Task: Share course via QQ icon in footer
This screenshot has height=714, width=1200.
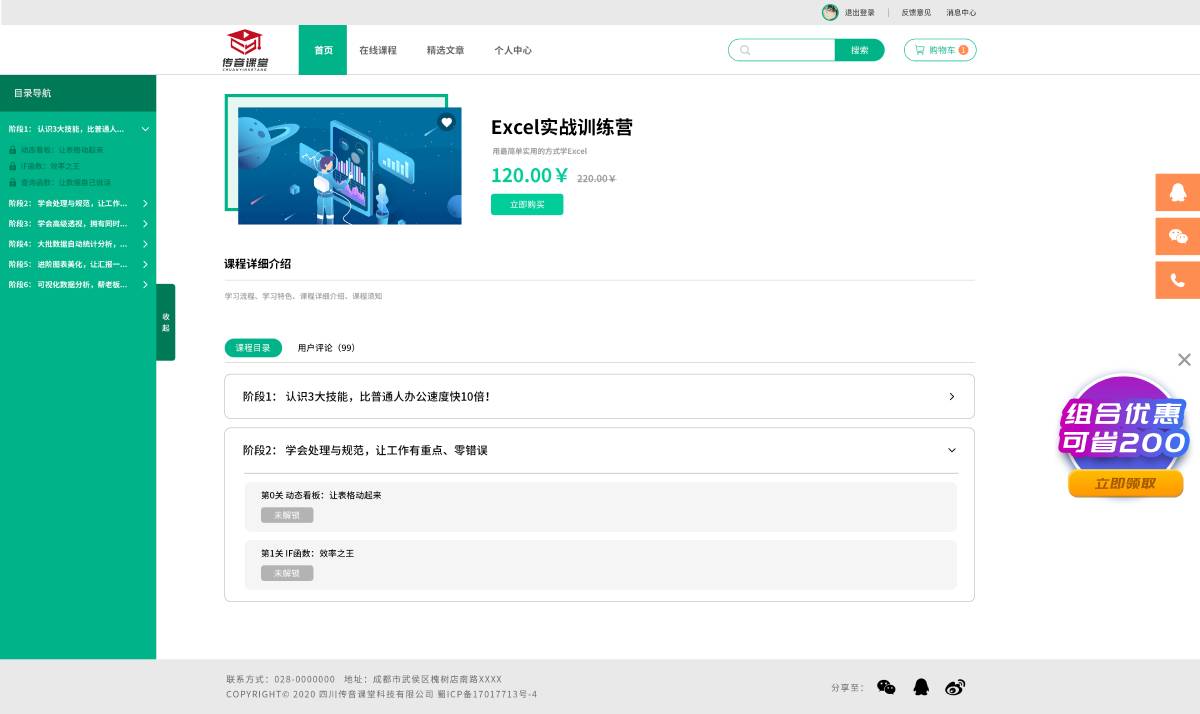Action: pos(920,687)
